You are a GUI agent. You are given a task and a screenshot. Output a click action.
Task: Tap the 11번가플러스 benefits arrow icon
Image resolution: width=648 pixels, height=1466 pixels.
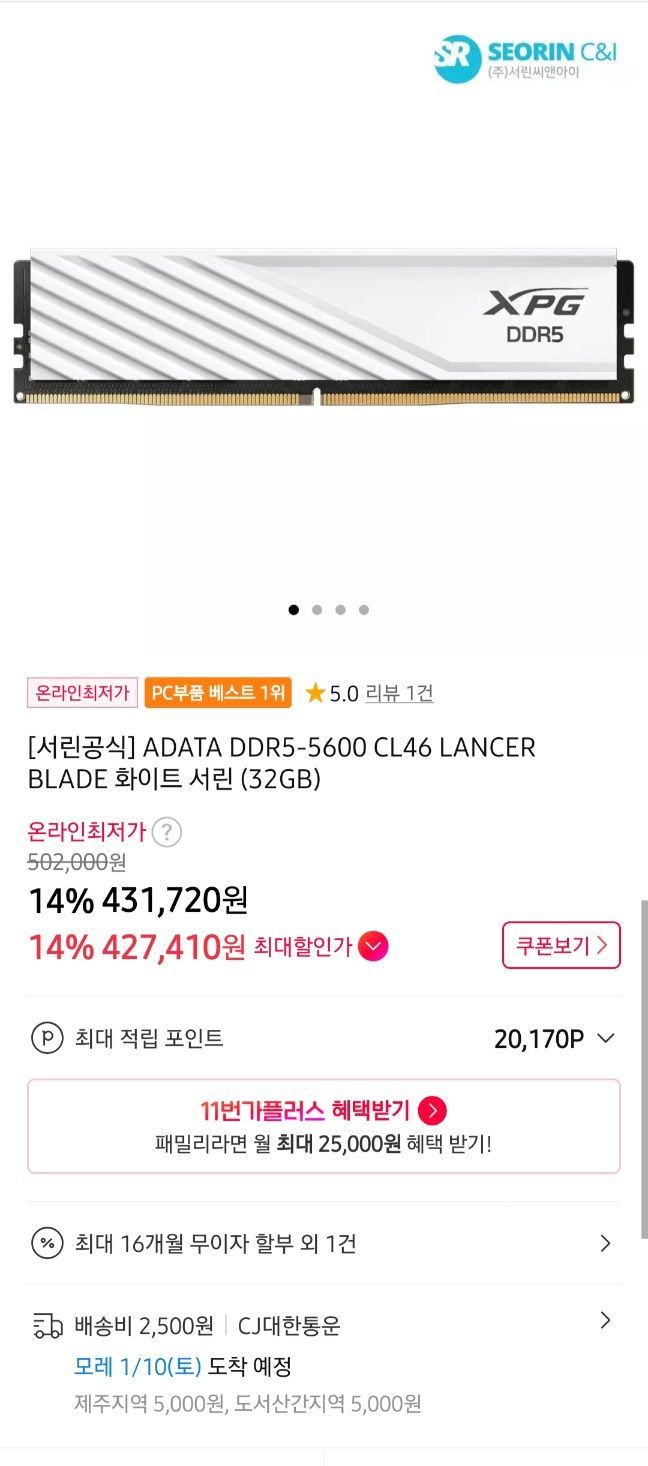pyautogui.click(x=432, y=1110)
